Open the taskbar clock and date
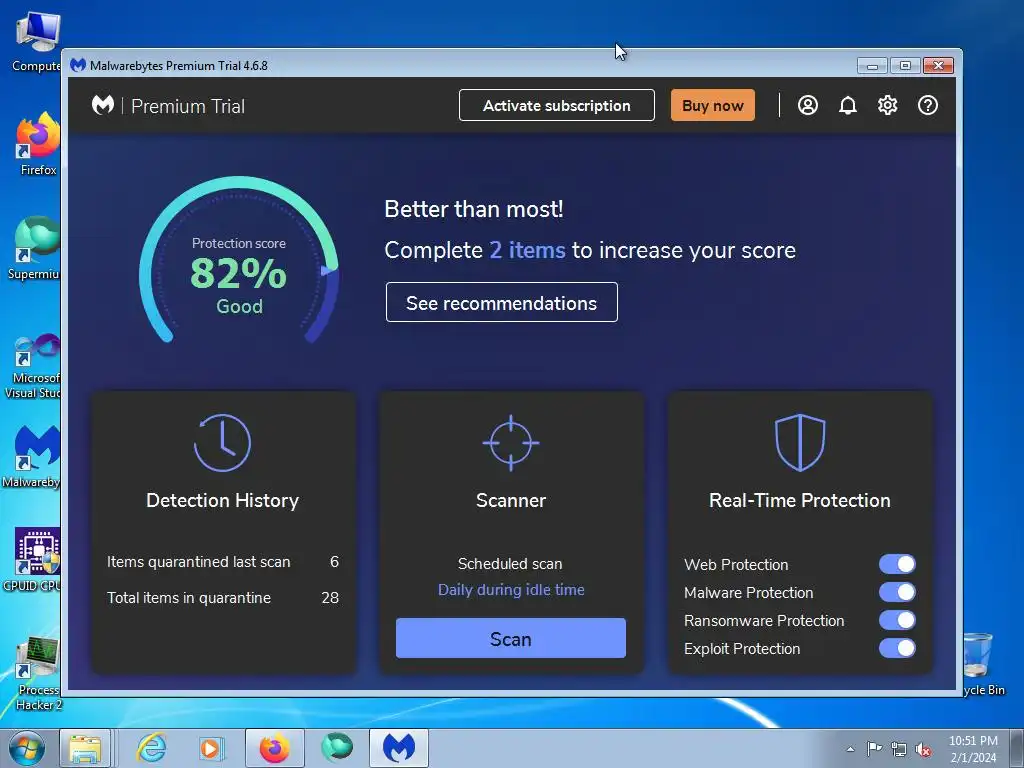 (x=973, y=749)
